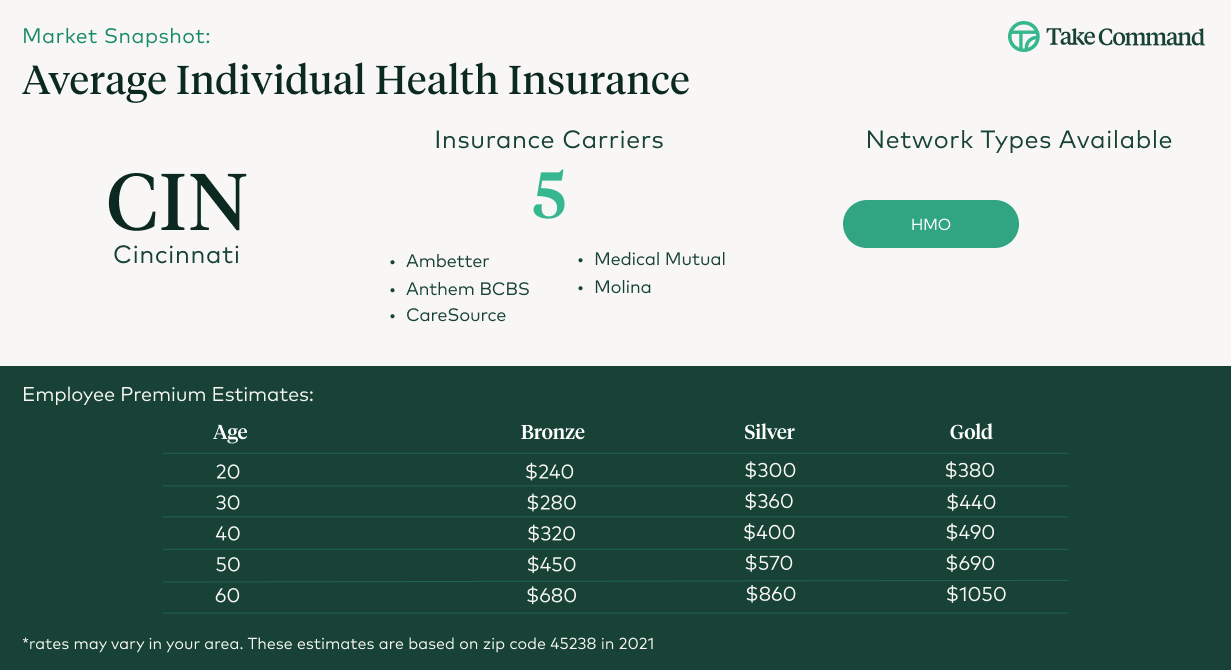This screenshot has width=1231, height=670.
Task: Click the Gold $1050 premium value
Action: click(975, 595)
